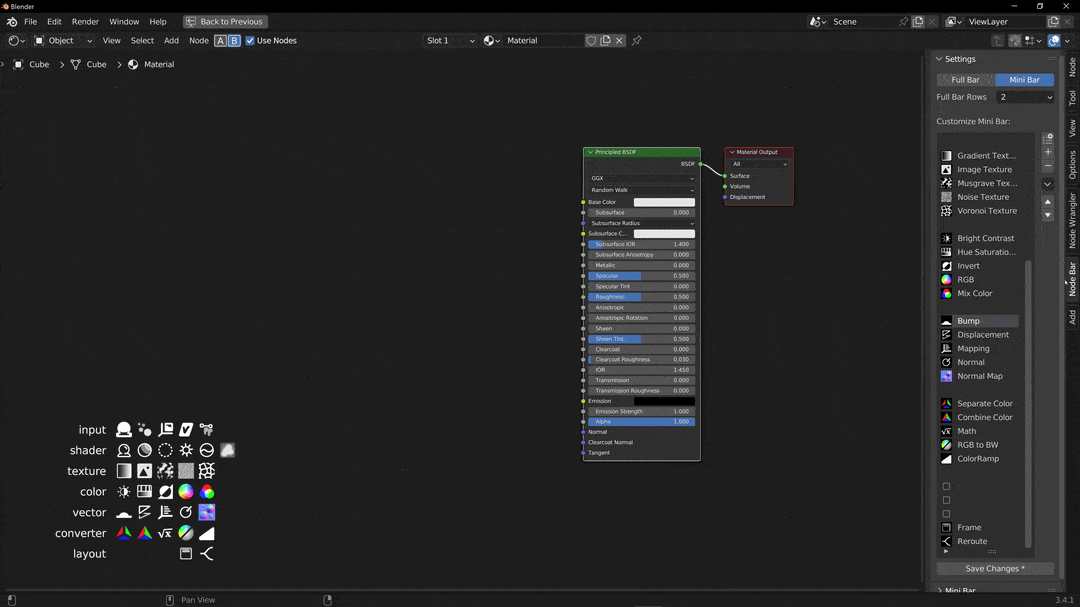Open the File menu

30,21
